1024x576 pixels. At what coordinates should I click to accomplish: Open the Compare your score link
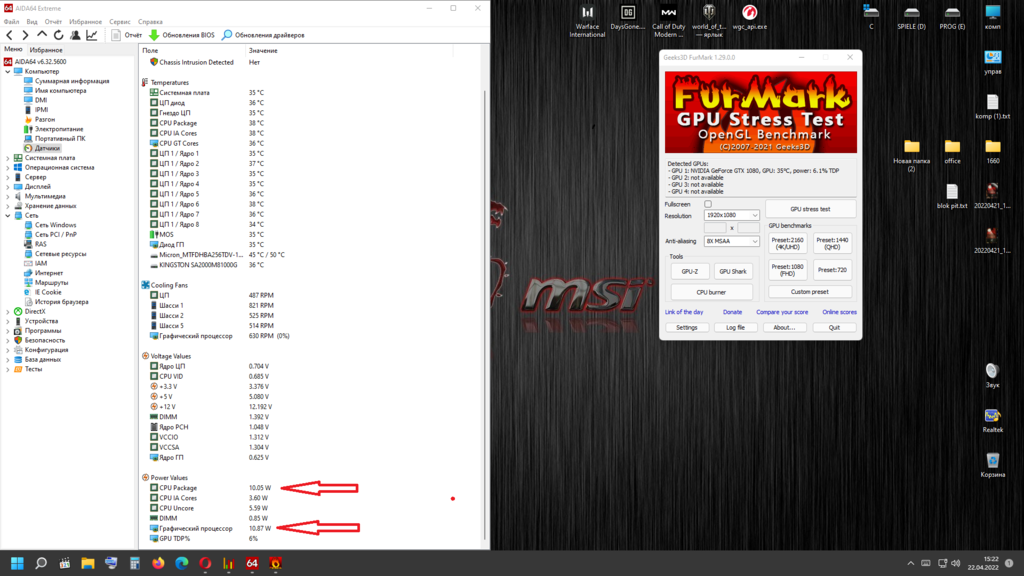click(782, 312)
